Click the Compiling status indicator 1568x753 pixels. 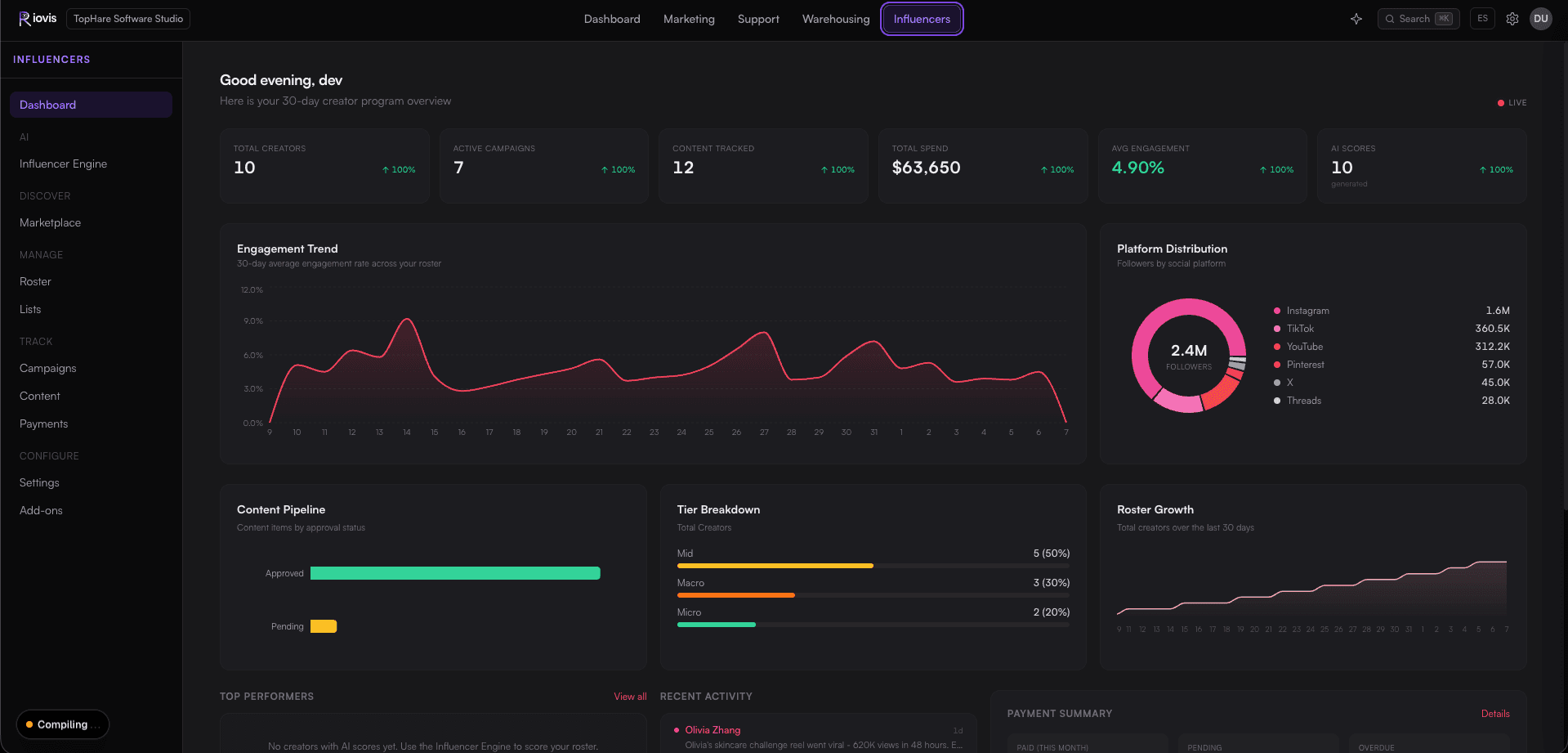point(63,724)
